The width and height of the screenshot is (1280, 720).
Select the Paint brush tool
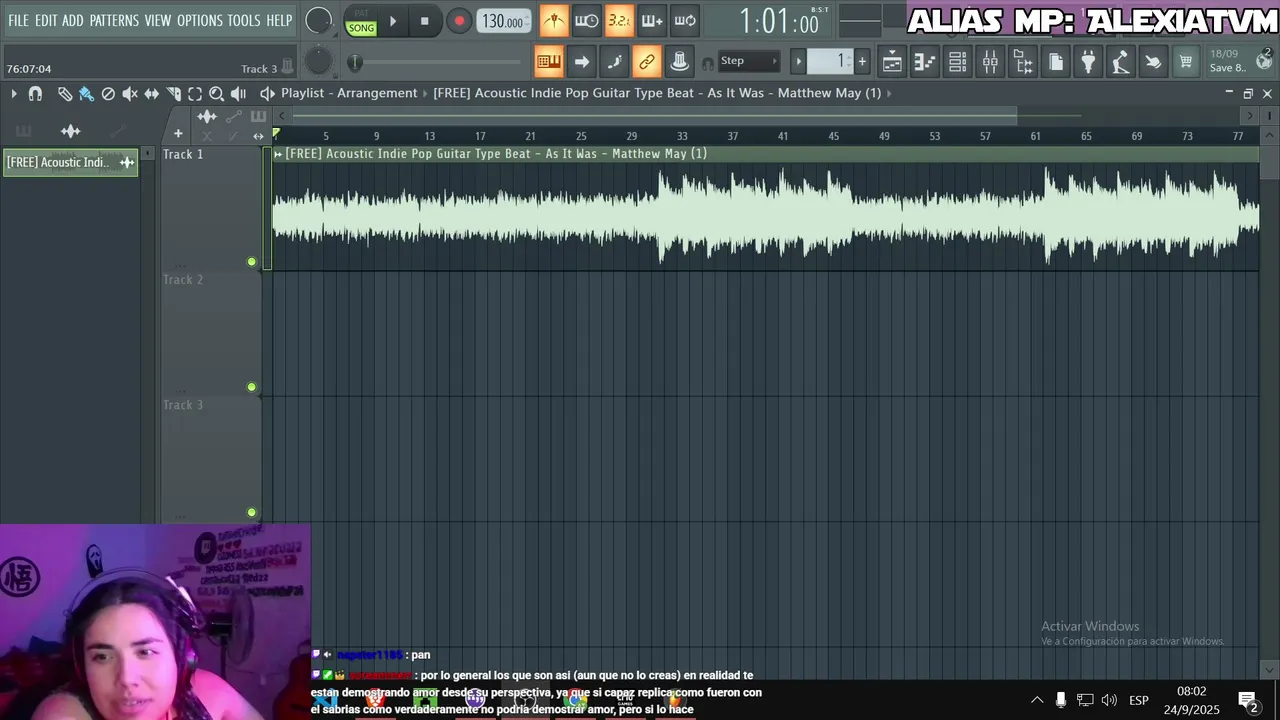(86, 93)
